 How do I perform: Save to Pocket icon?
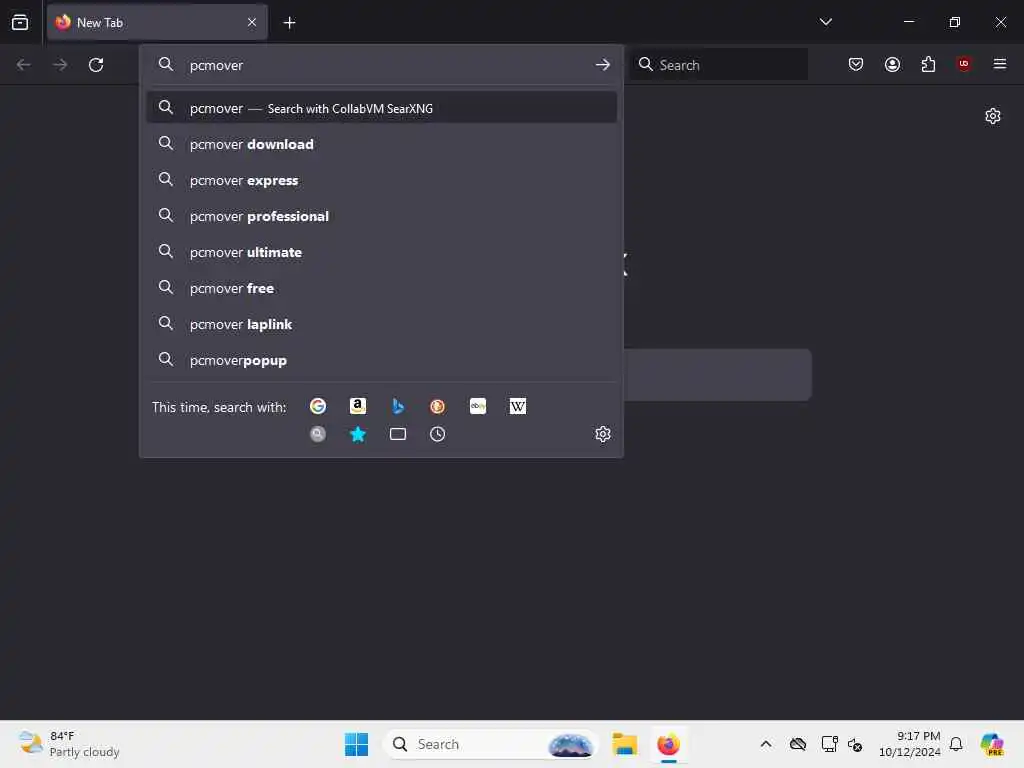coord(856,64)
